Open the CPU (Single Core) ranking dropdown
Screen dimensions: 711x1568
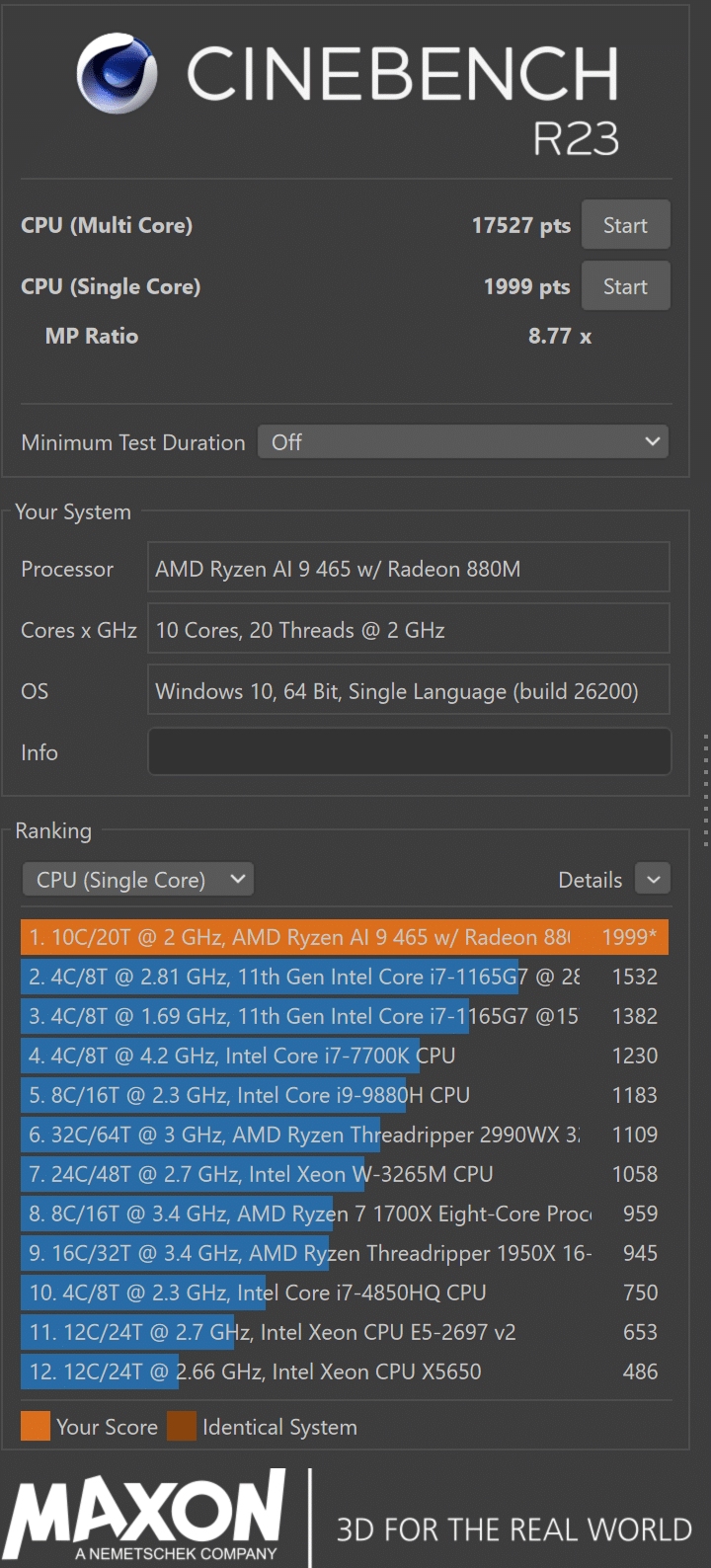pos(138,880)
